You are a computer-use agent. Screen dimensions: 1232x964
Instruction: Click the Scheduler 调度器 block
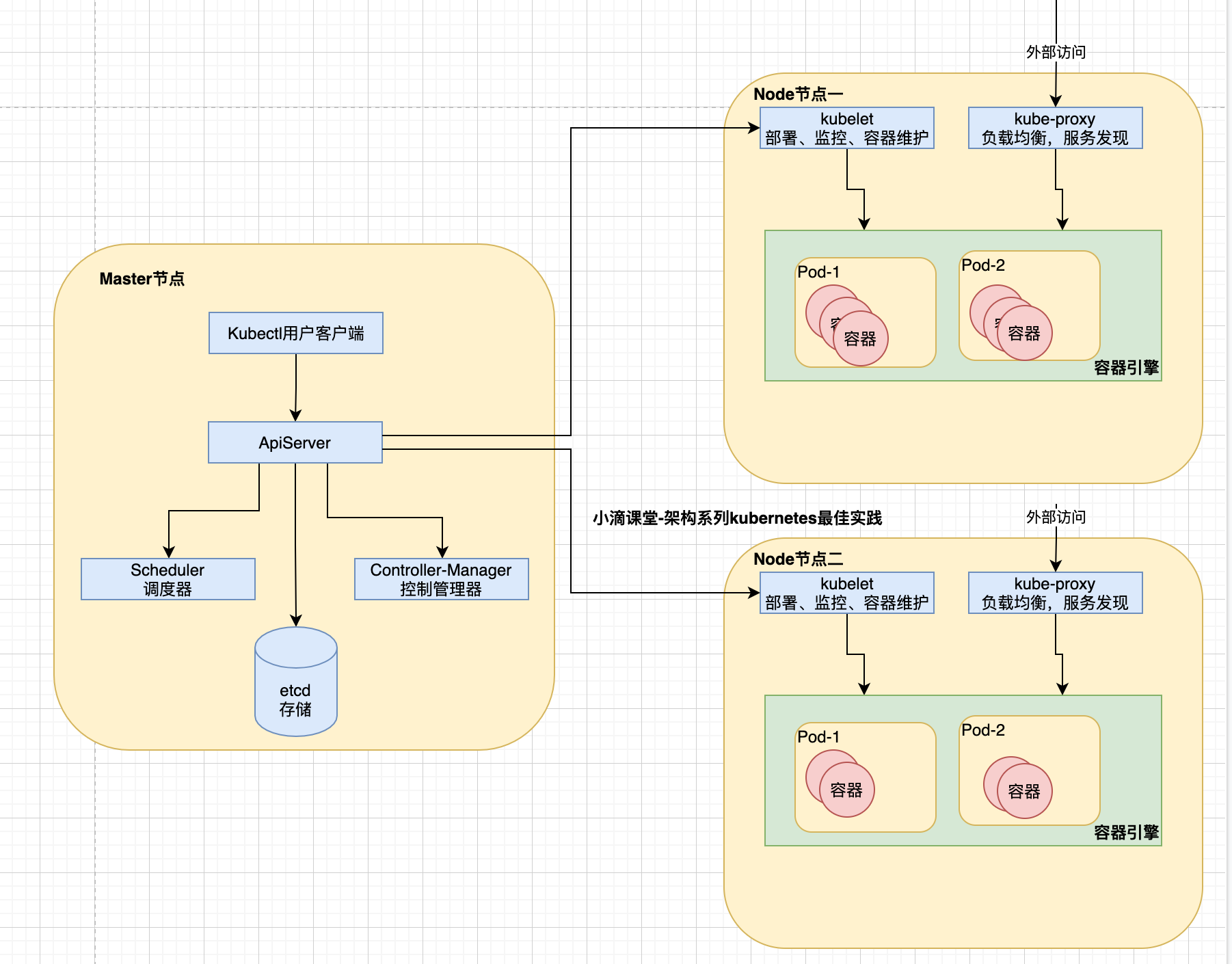click(168, 579)
